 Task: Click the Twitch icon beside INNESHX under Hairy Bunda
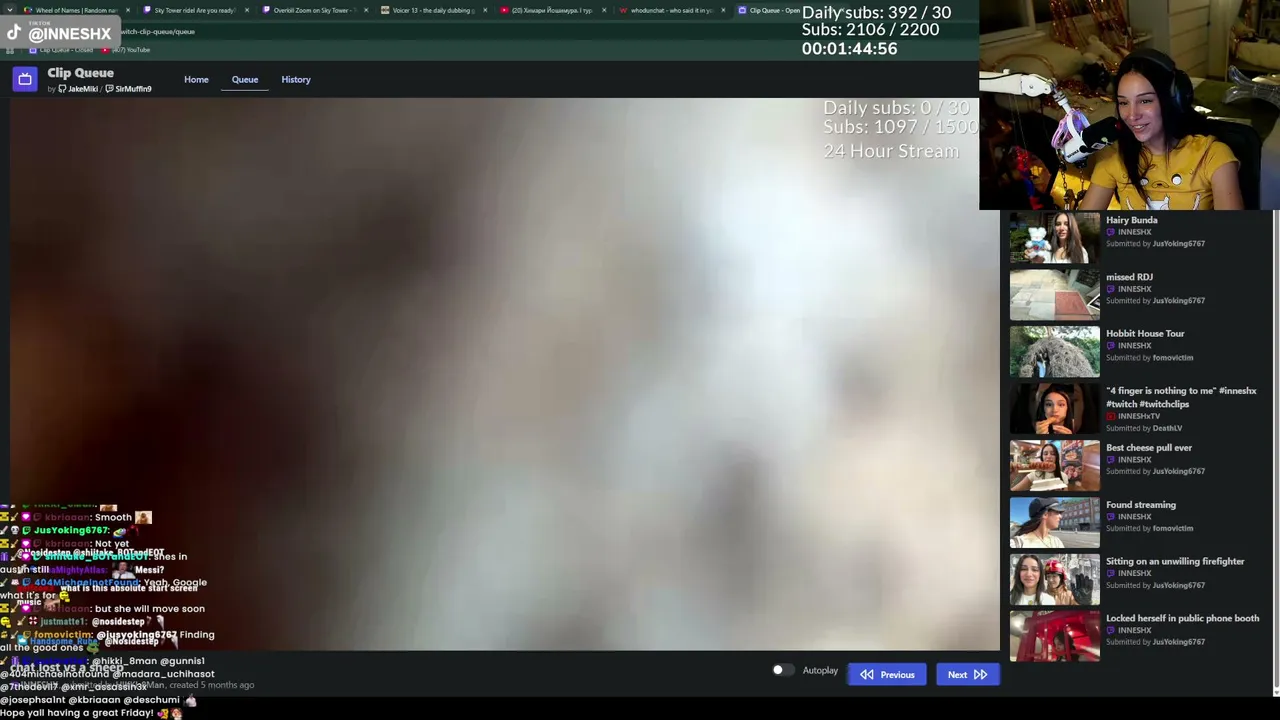tap(1111, 232)
